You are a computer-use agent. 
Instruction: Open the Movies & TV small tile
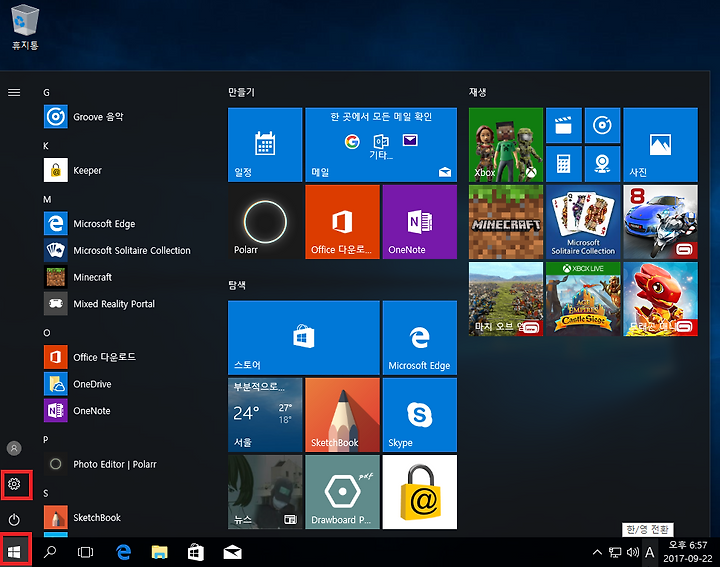click(563, 125)
